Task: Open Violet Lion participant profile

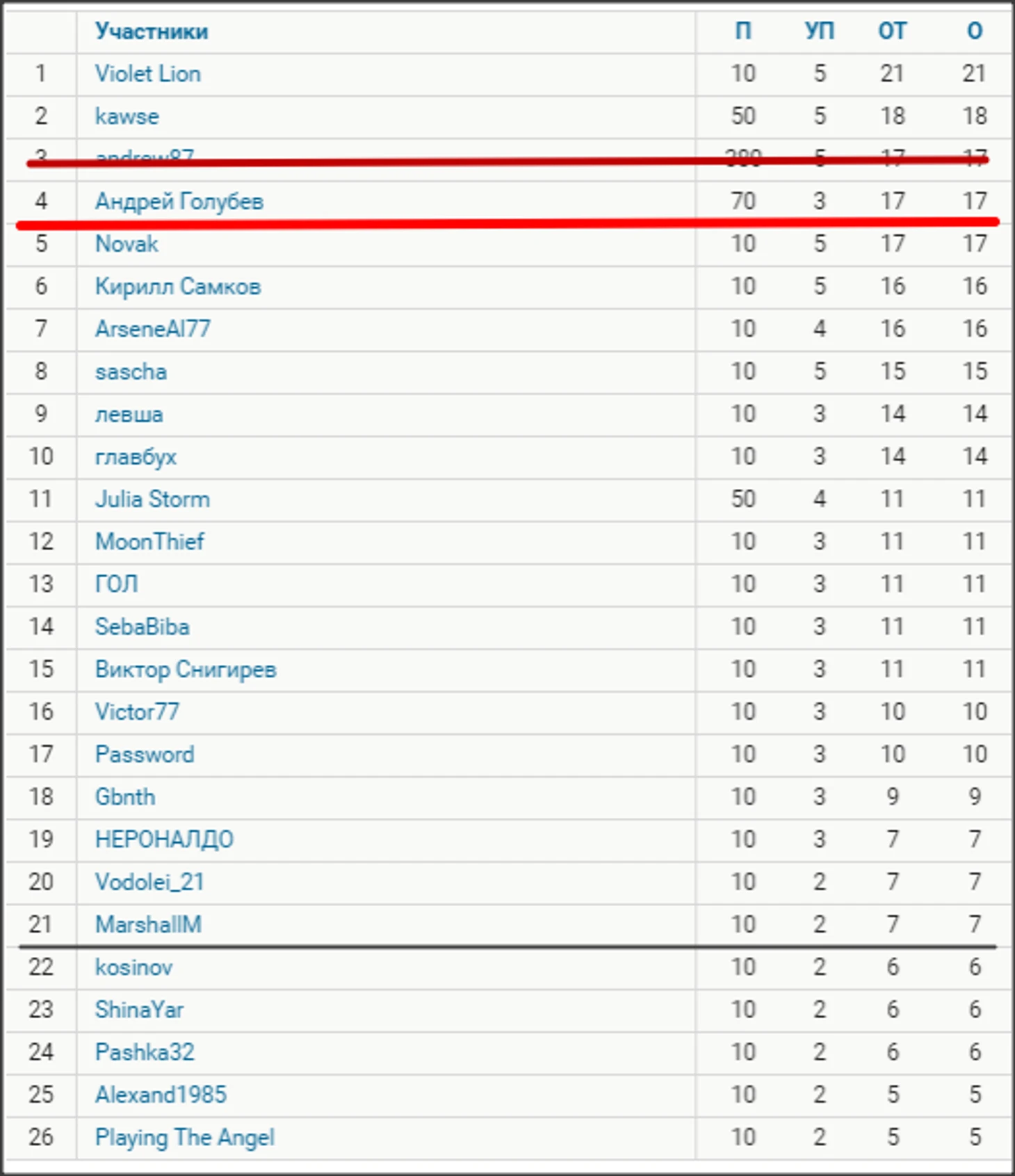Action: [x=148, y=74]
